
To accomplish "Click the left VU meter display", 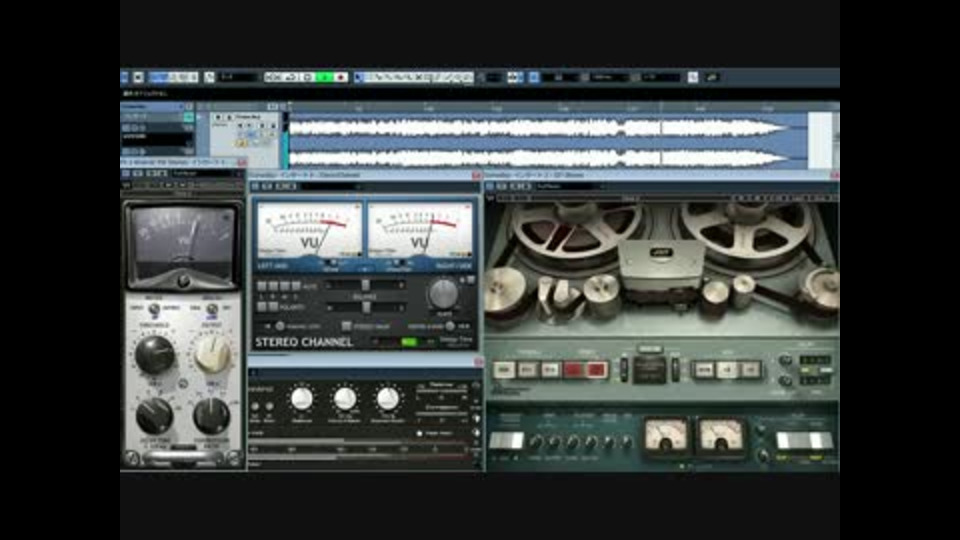I will 309,230.
